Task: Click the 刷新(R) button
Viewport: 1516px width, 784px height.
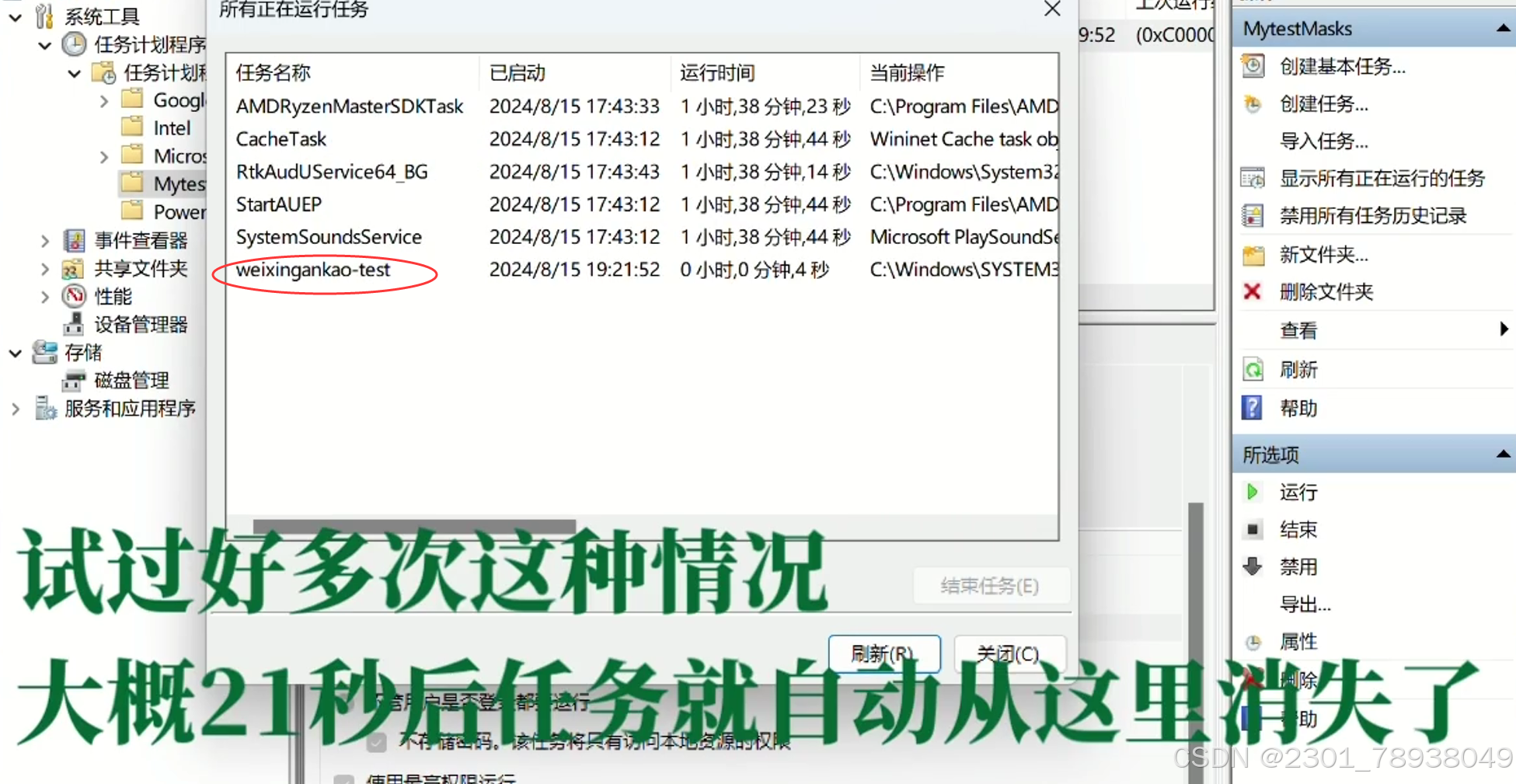Action: pyautogui.click(x=884, y=653)
